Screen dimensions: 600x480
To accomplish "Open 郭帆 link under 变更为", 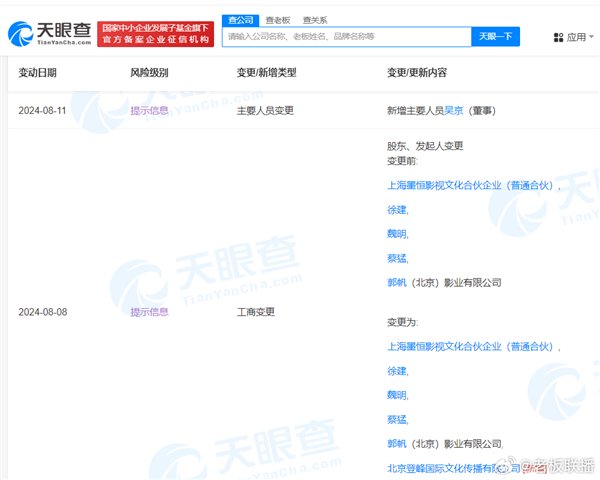I will pyautogui.click(x=396, y=444).
